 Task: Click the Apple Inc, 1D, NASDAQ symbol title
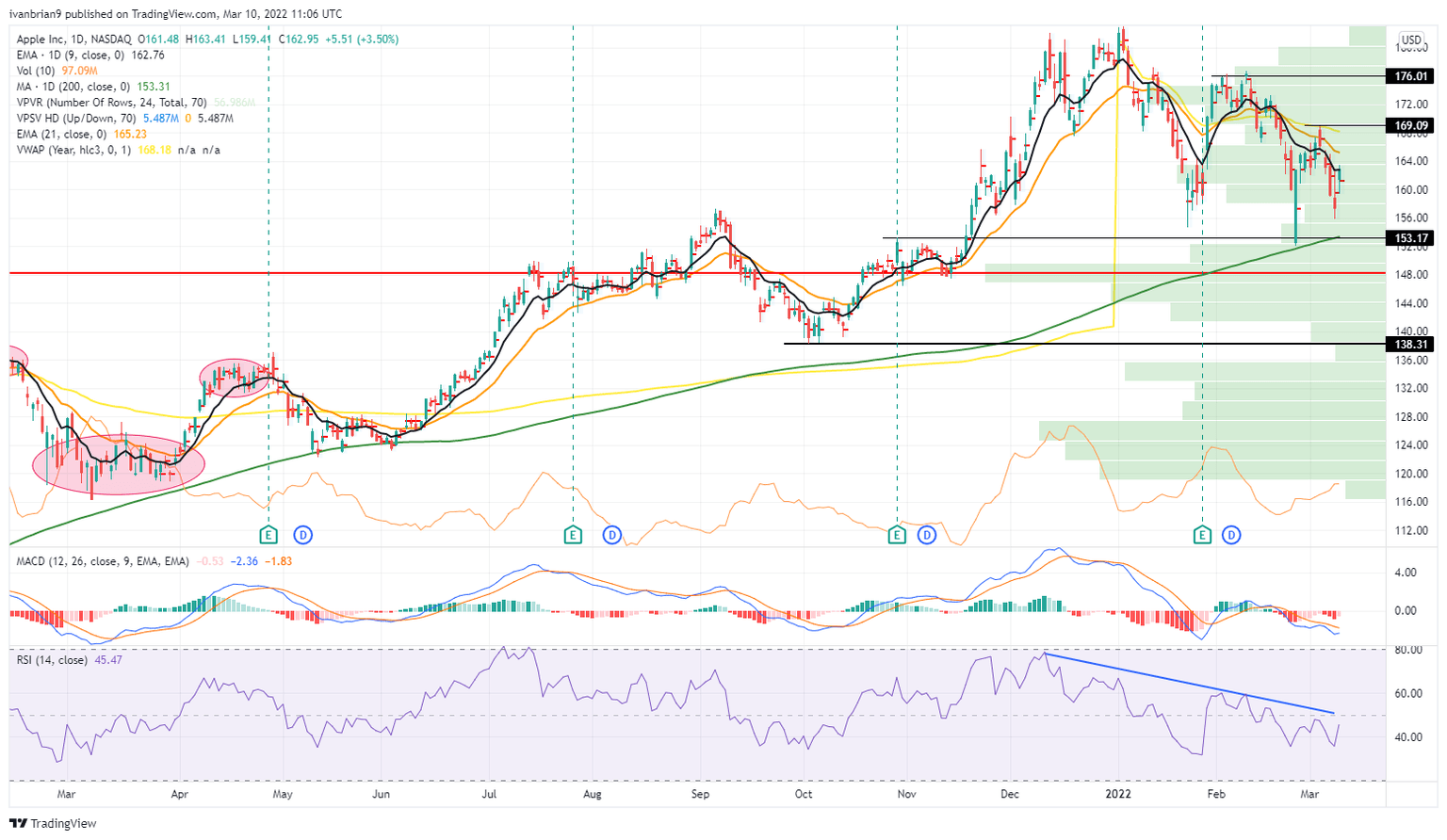click(x=74, y=40)
